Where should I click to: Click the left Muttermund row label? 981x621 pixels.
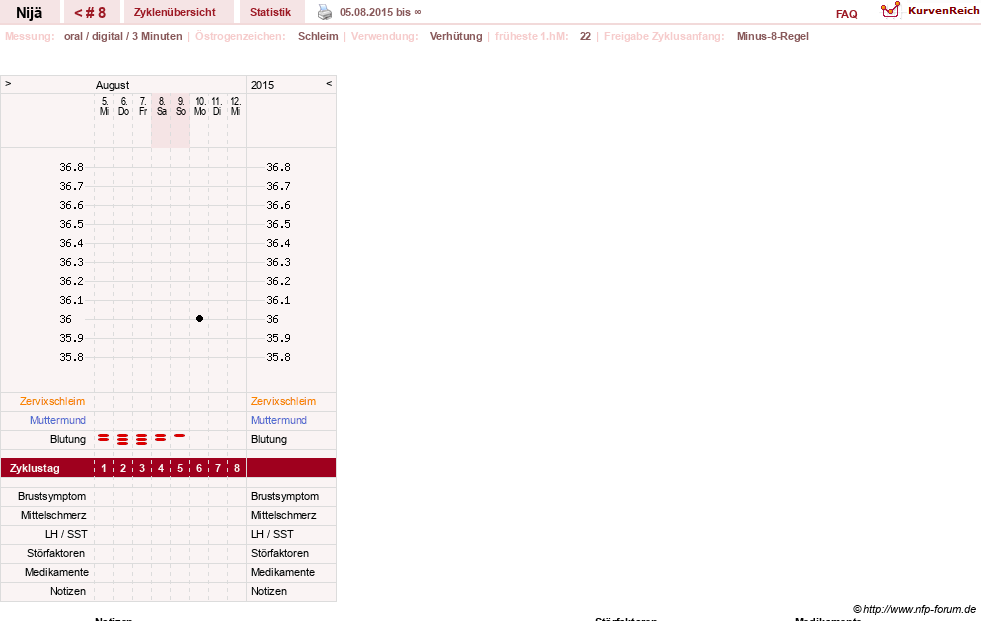tap(58, 420)
